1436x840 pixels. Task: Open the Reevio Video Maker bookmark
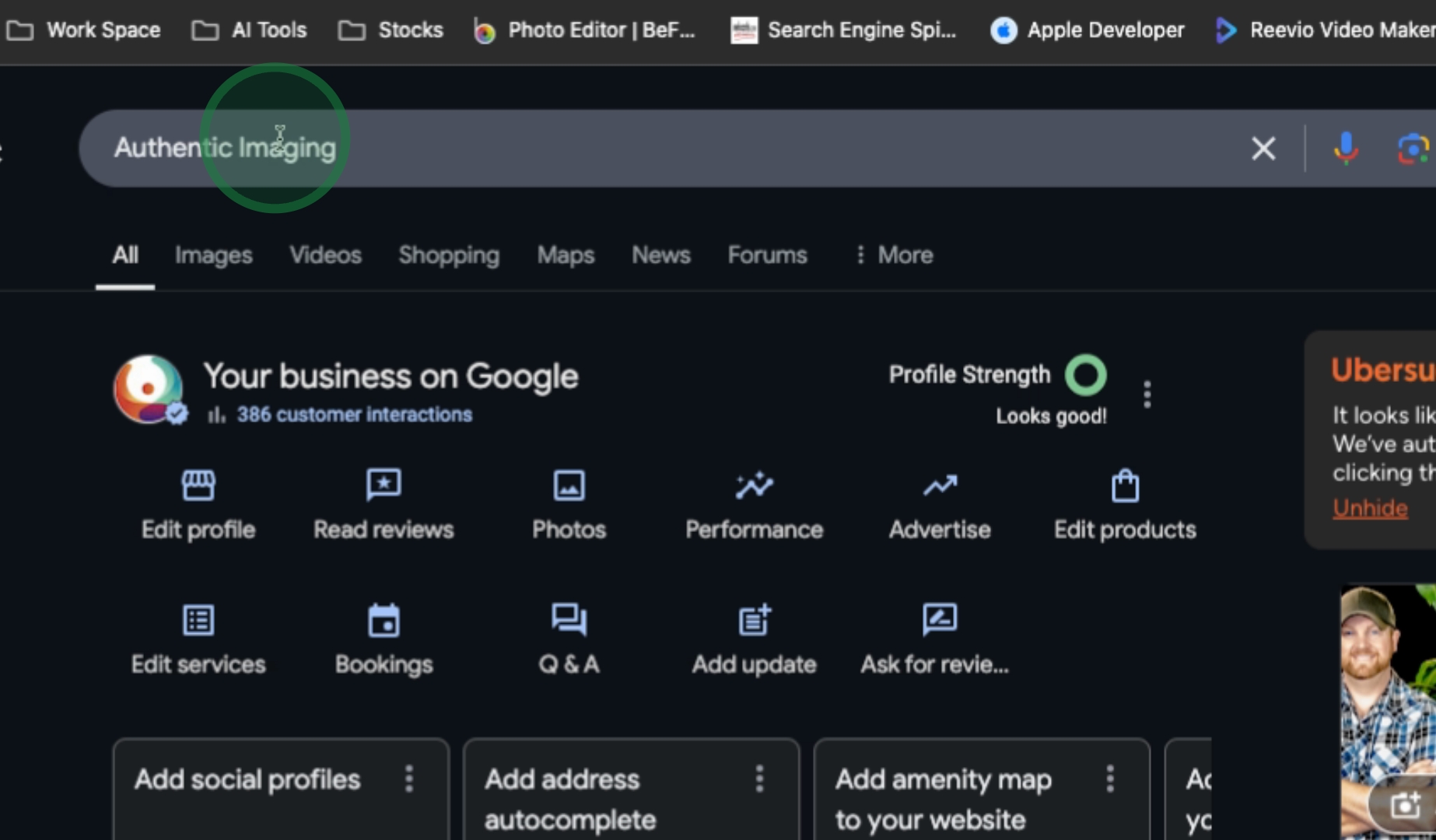[x=1326, y=30]
